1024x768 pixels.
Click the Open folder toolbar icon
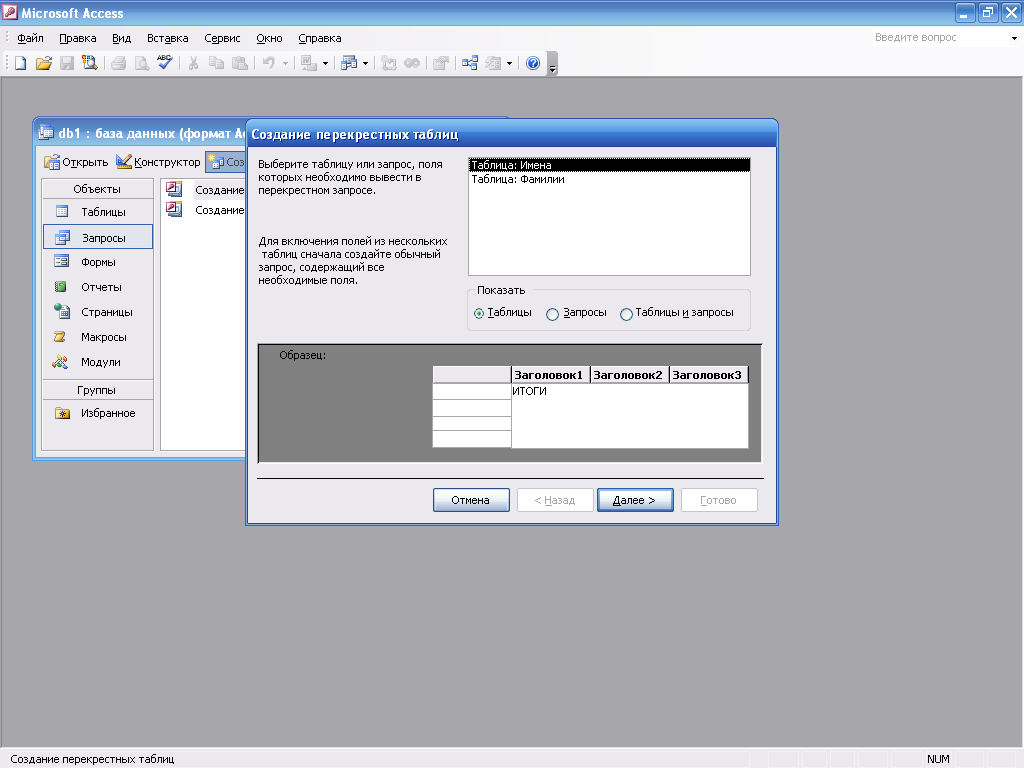click(44, 63)
